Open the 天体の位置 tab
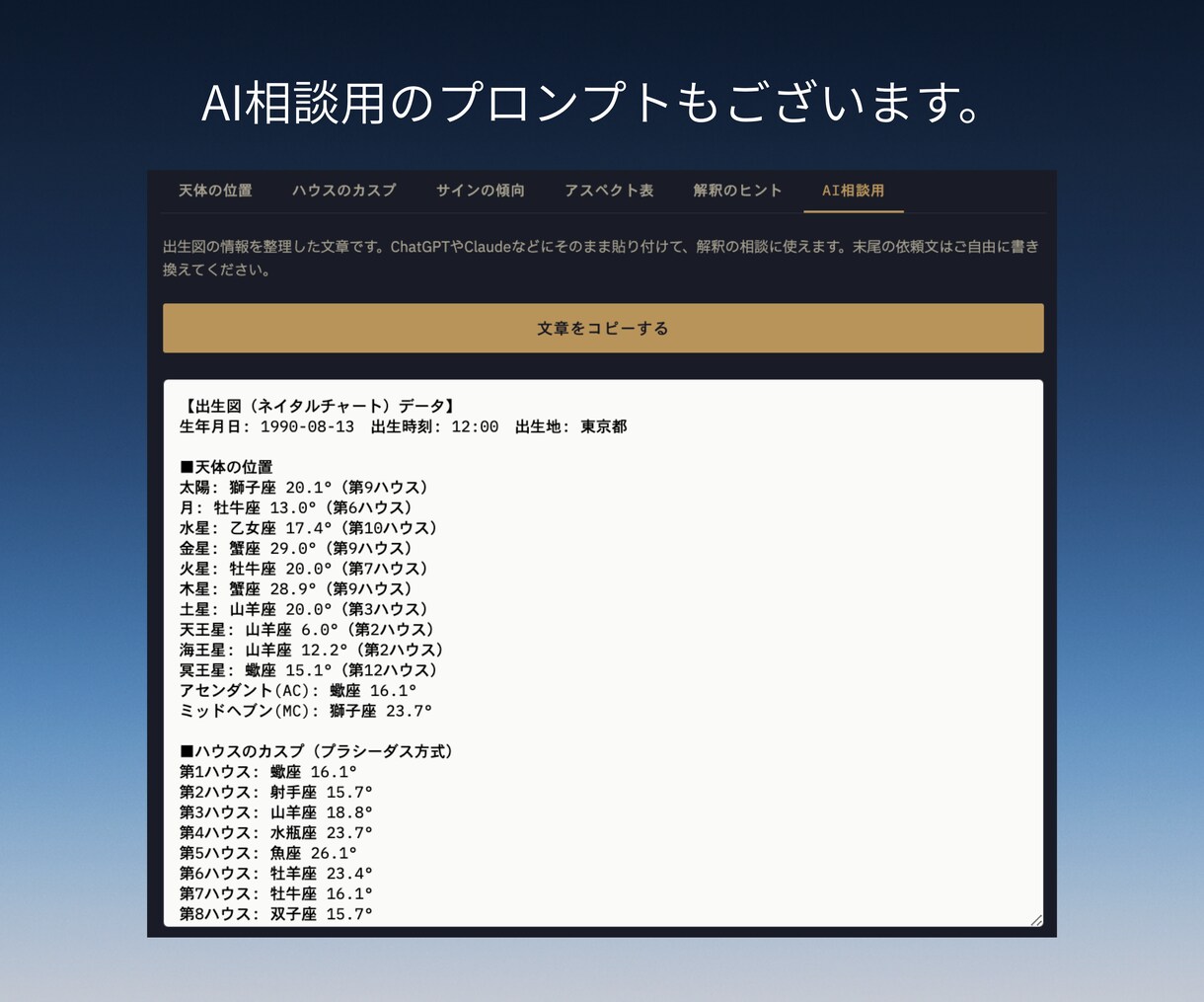The image size is (1204, 1002). 215,191
